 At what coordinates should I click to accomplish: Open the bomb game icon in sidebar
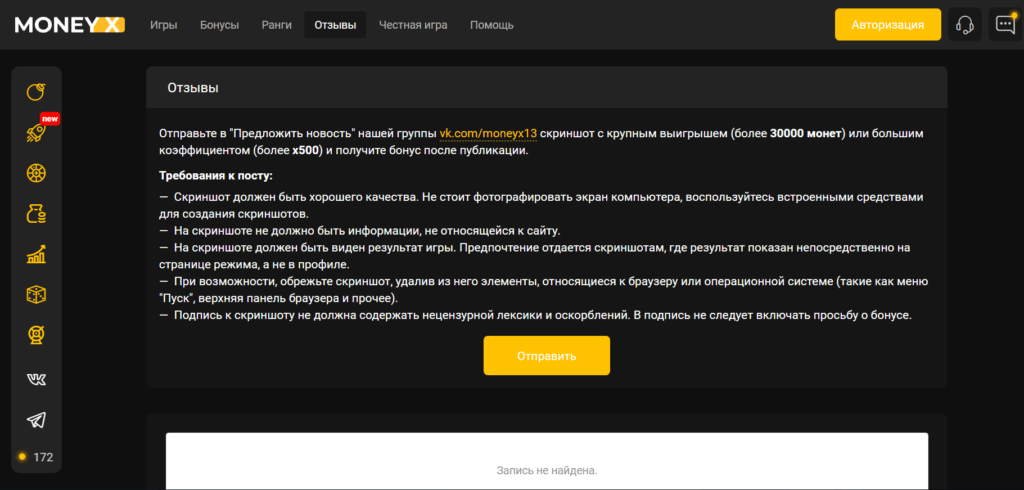point(37,92)
